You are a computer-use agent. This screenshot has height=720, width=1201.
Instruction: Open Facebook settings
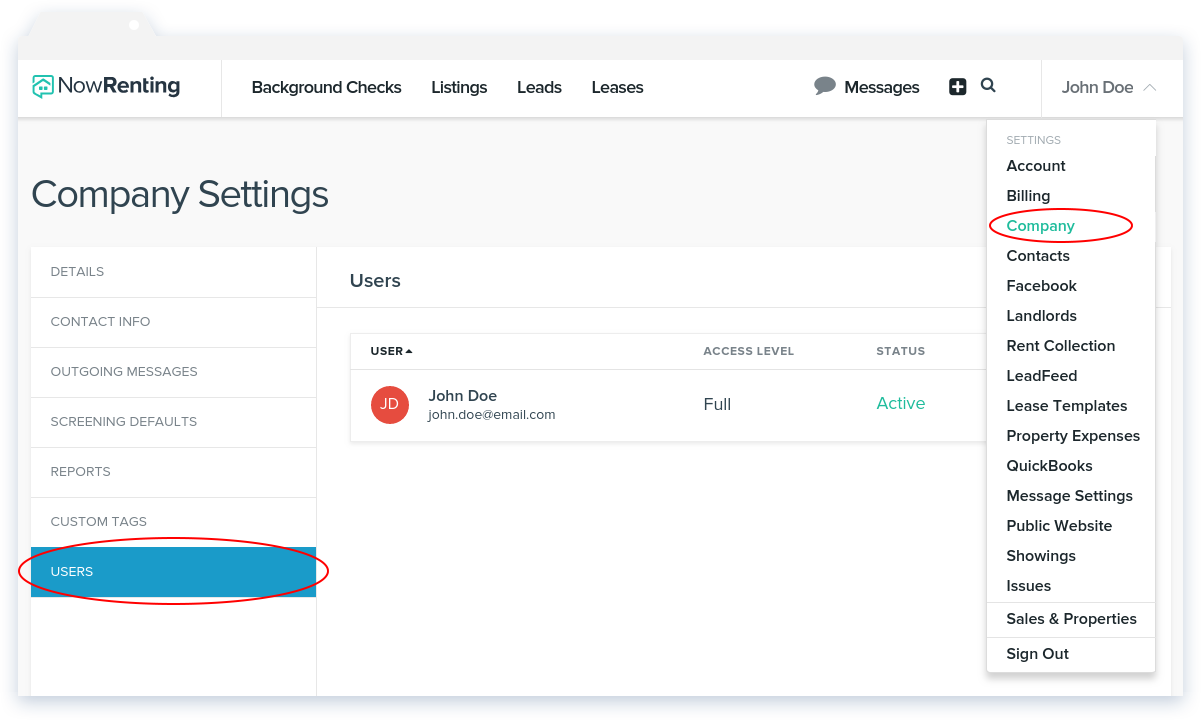tap(1041, 286)
